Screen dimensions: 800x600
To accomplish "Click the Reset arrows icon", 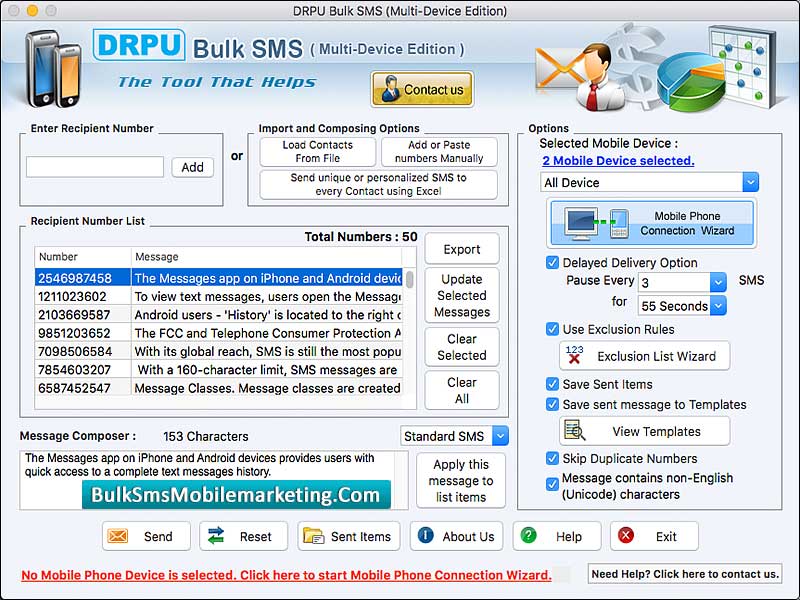I will 217,536.
